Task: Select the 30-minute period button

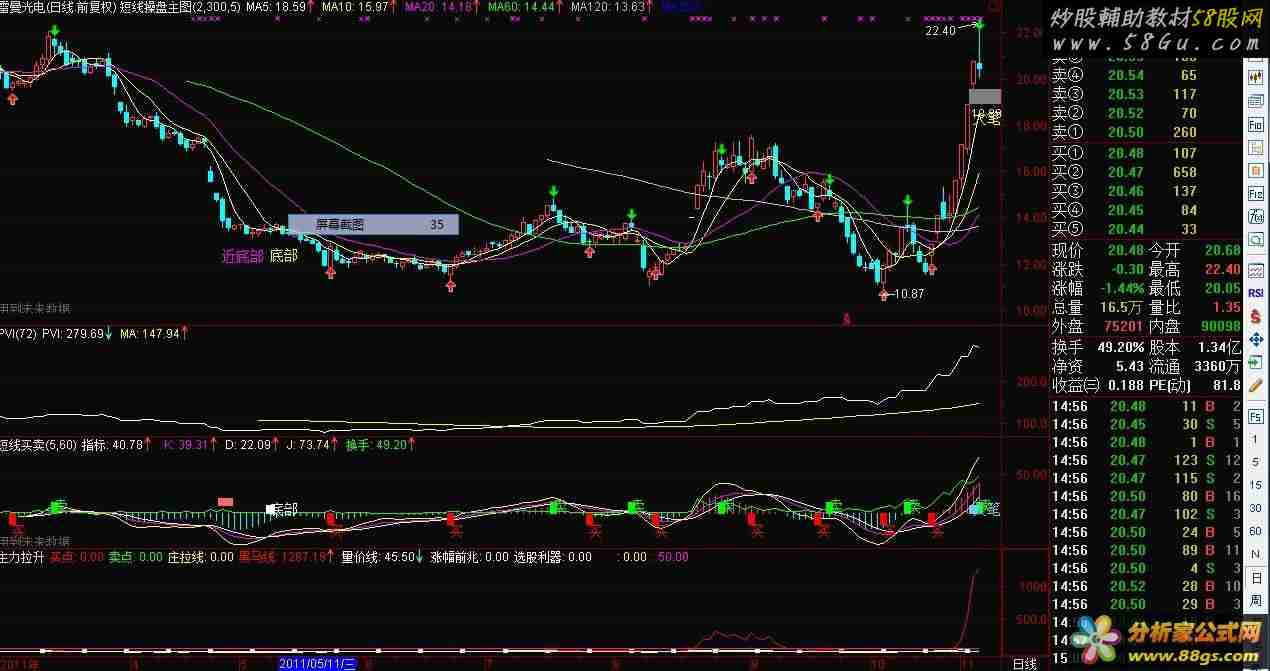Action: coord(1255,508)
